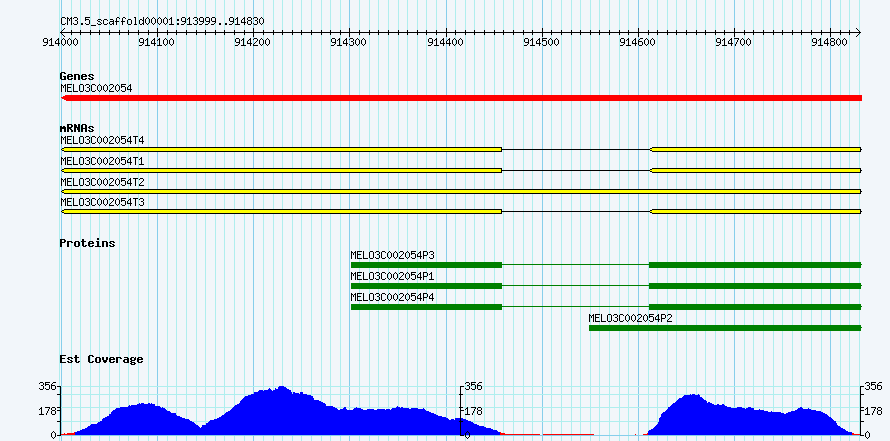
Task: Click the scaffold range label CM3.5_scaffold00001:913999..914830
Action: (x=162, y=22)
